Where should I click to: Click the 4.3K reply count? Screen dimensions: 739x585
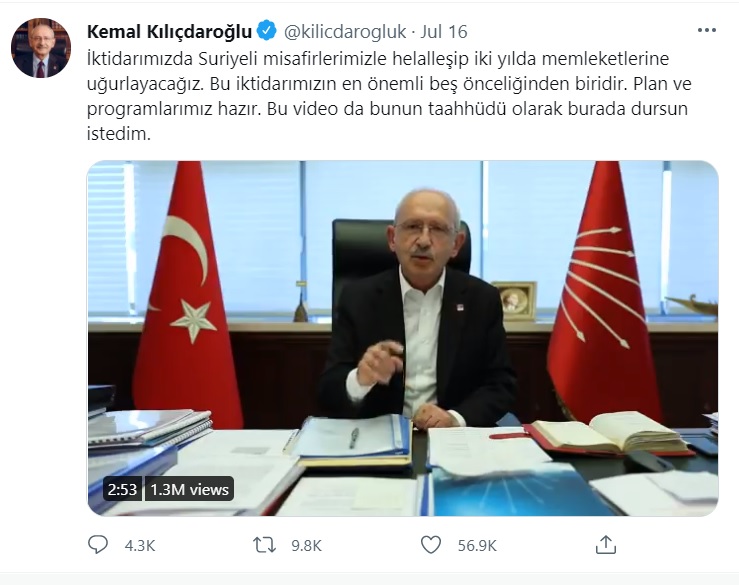point(140,546)
